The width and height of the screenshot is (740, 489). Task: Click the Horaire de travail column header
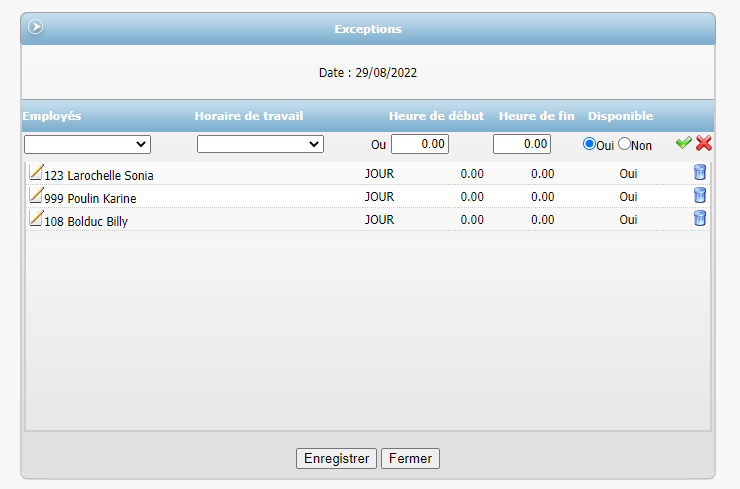249,116
